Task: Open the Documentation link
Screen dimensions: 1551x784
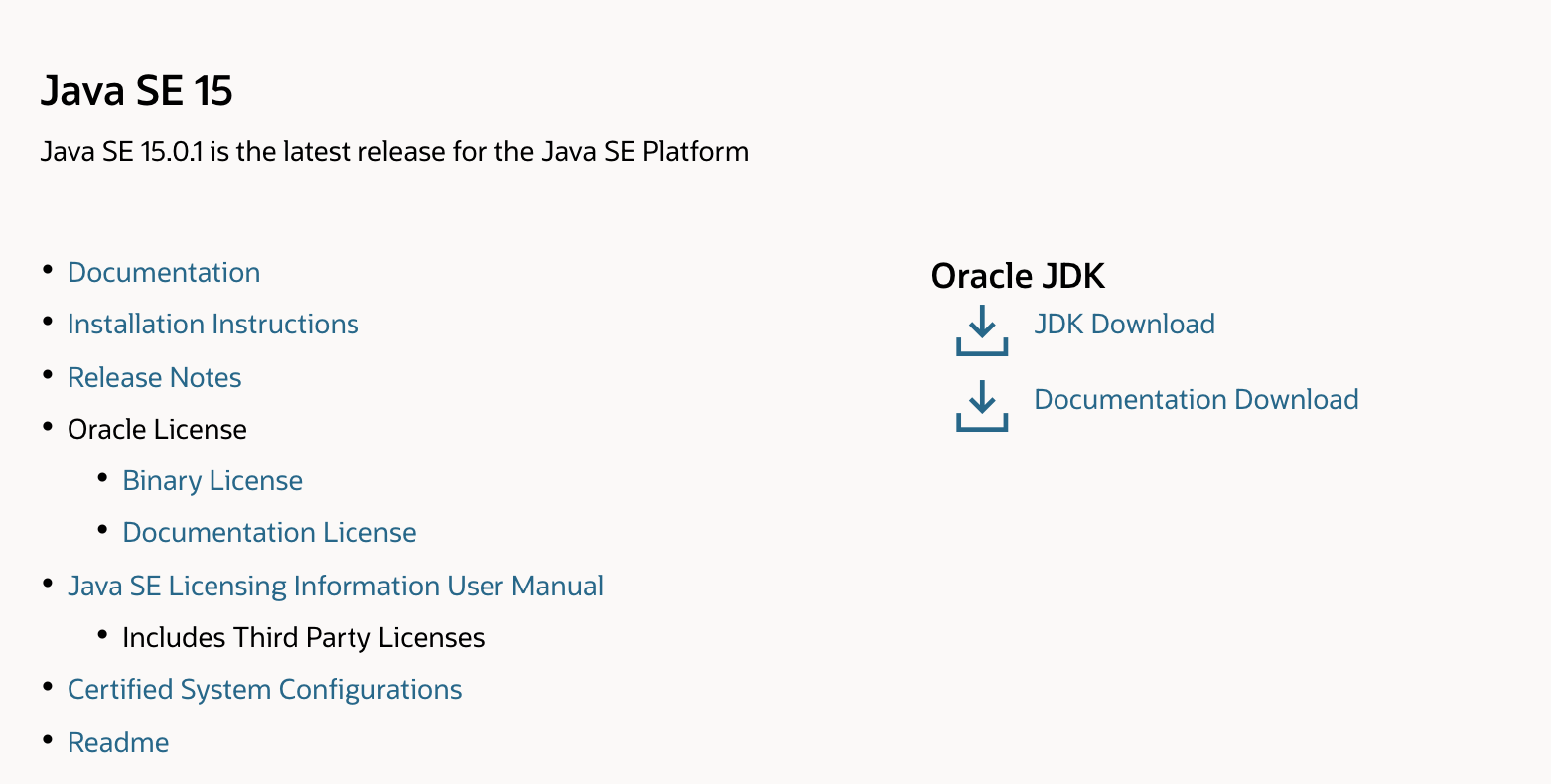Action: pos(164,273)
